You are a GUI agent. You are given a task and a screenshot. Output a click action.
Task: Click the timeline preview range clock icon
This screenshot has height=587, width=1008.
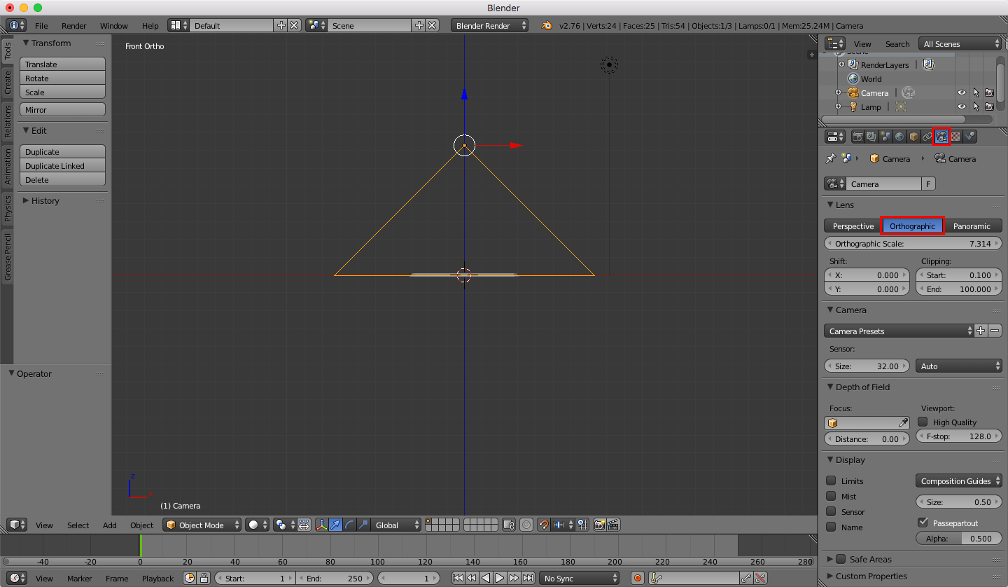coord(190,578)
